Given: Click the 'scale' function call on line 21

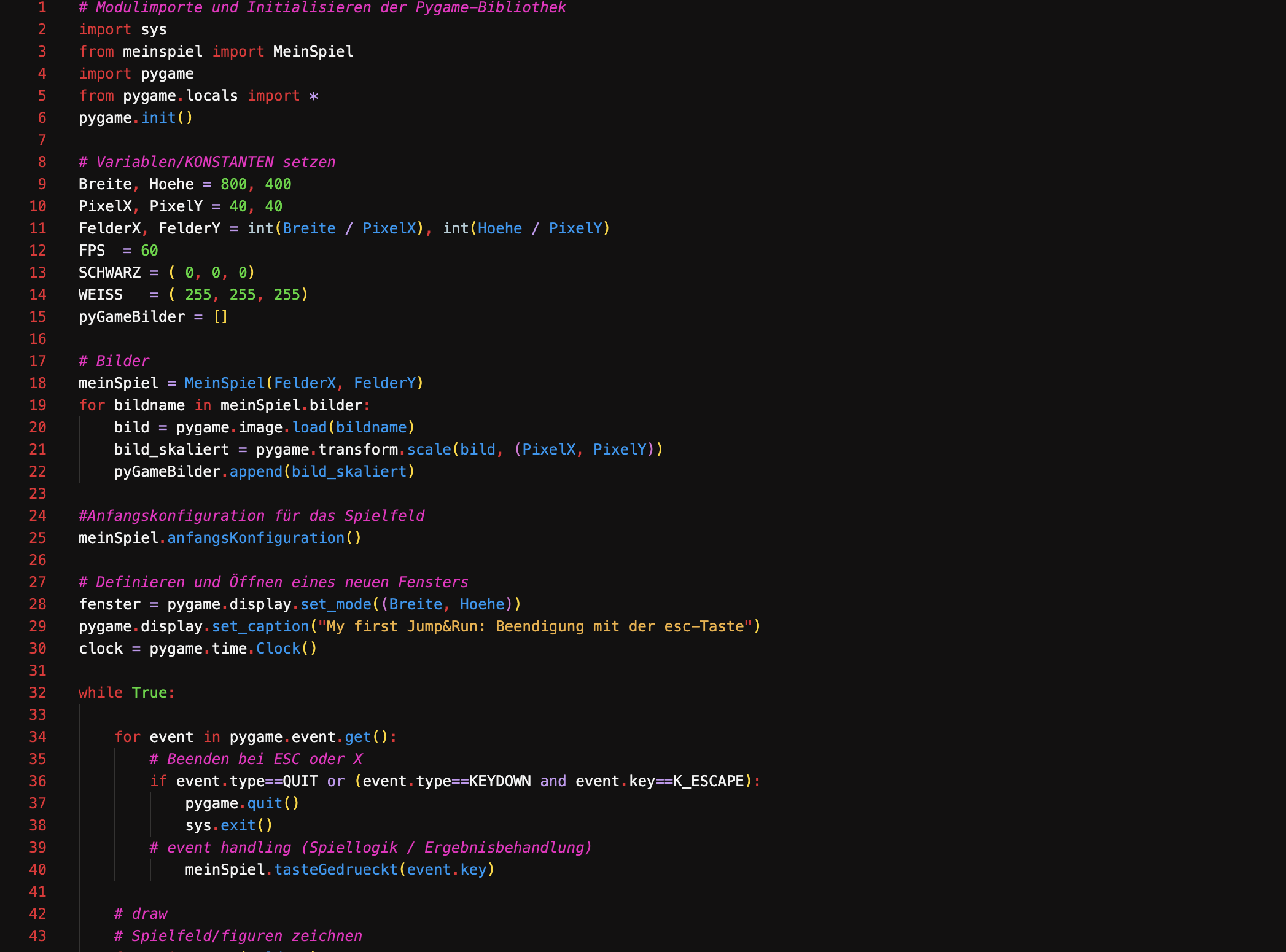Looking at the screenshot, I should point(429,450).
